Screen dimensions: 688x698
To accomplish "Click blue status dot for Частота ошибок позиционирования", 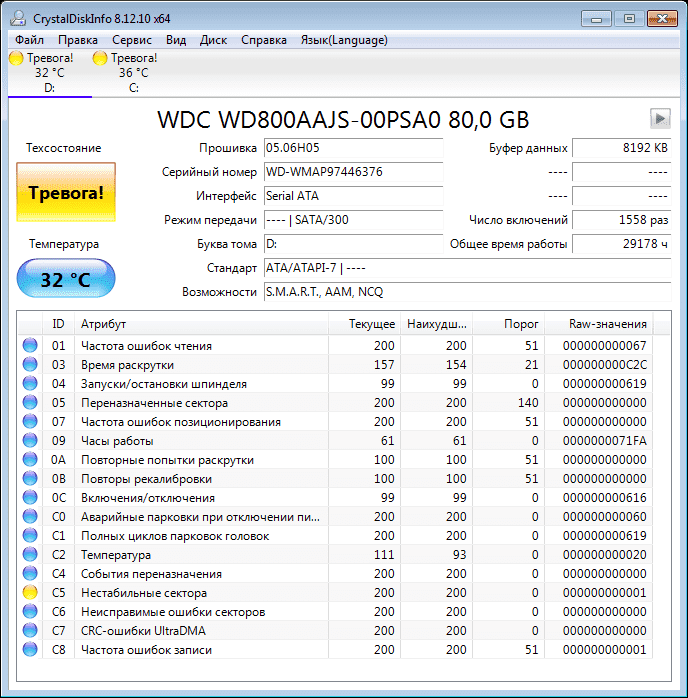I will click(30, 421).
